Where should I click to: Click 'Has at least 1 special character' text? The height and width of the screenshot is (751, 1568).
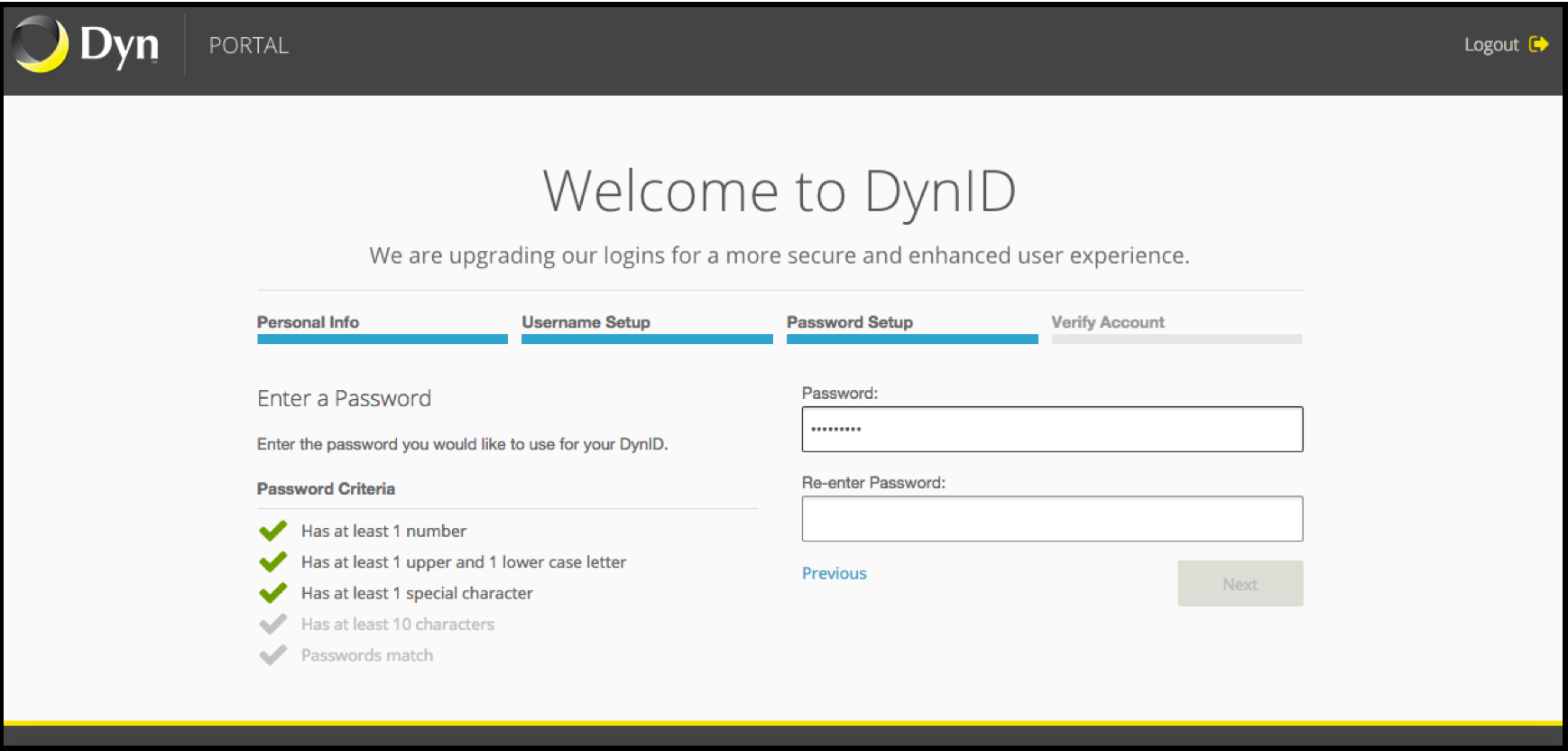click(417, 593)
